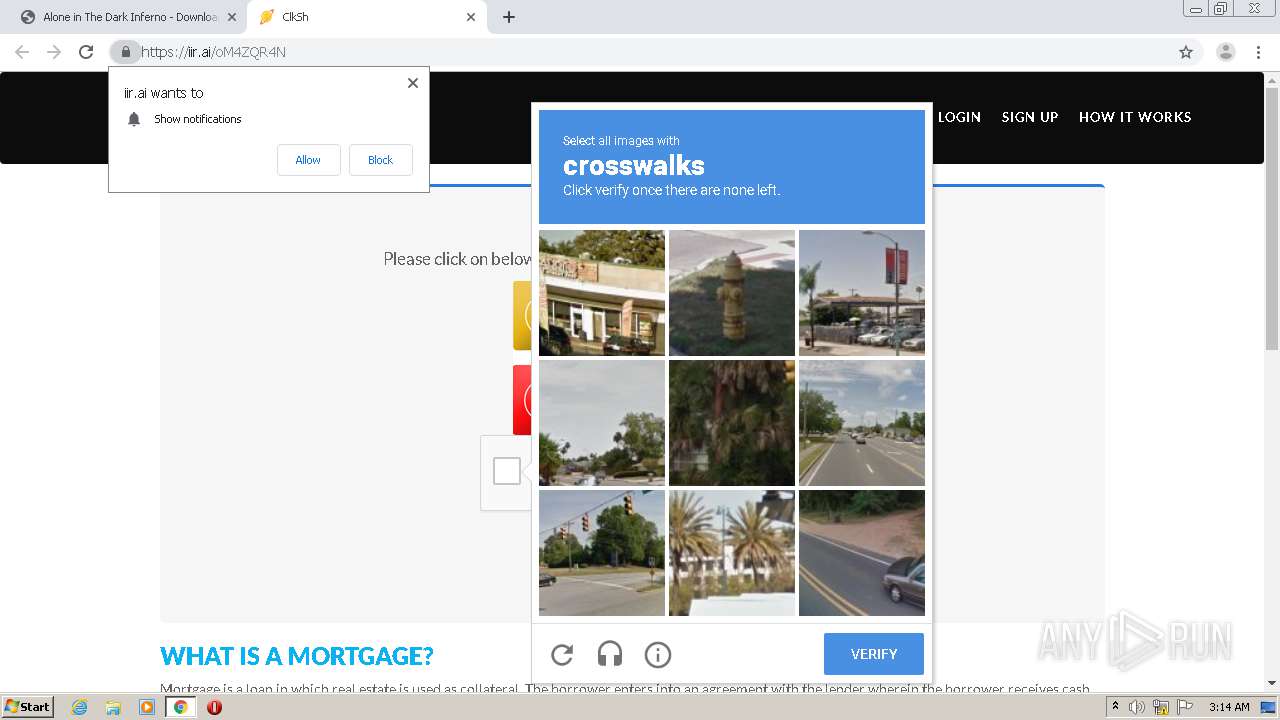Select the road with parked car tile
The height and width of the screenshot is (720, 1280).
click(862, 553)
